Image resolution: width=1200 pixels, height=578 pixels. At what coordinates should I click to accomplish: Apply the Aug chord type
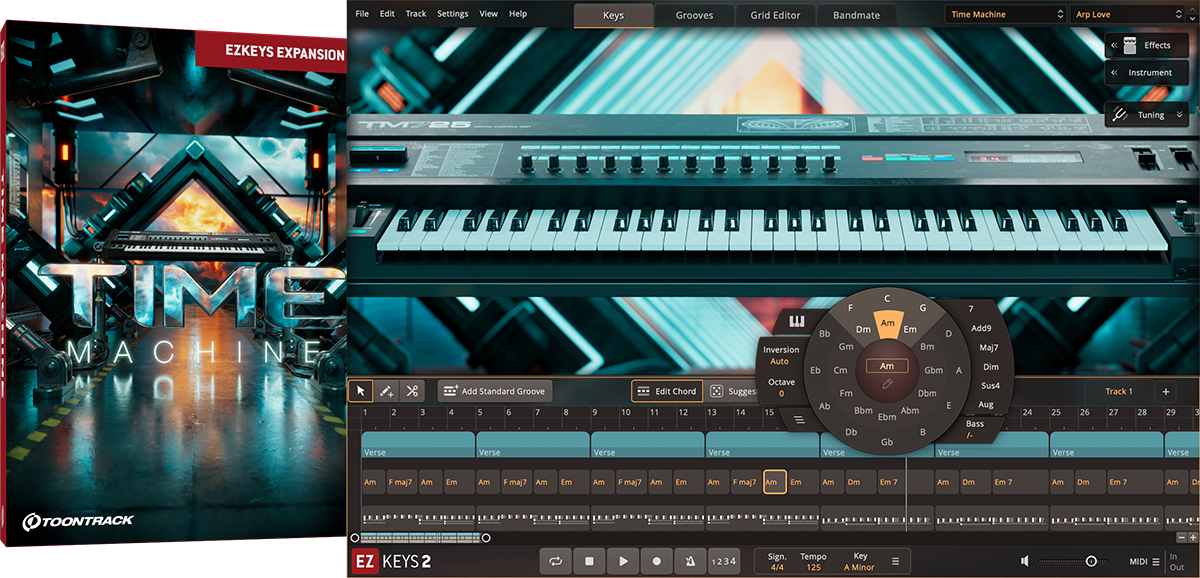[x=986, y=404]
